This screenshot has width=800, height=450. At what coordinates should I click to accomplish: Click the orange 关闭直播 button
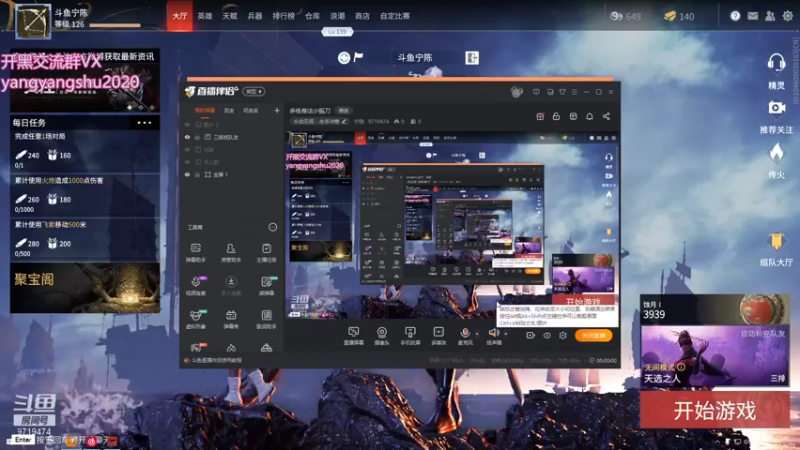point(593,335)
